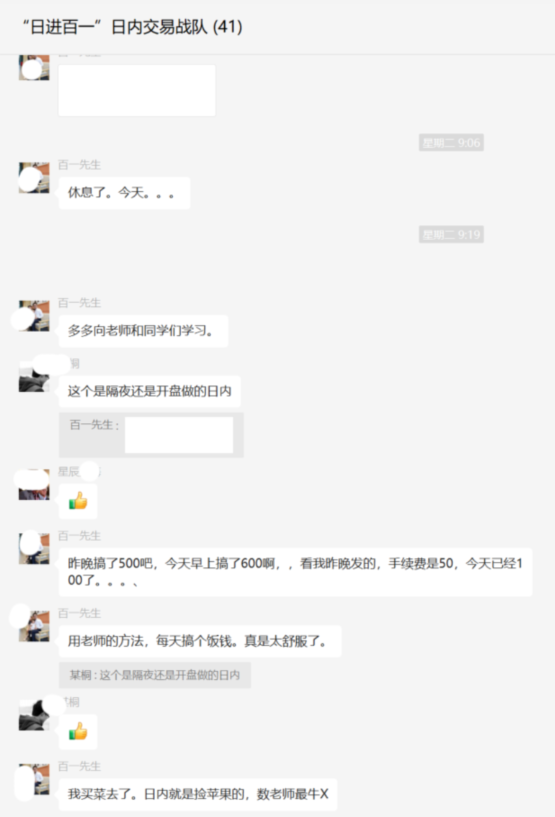
Task: Click the 星辰 user avatar
Action: 34,485
